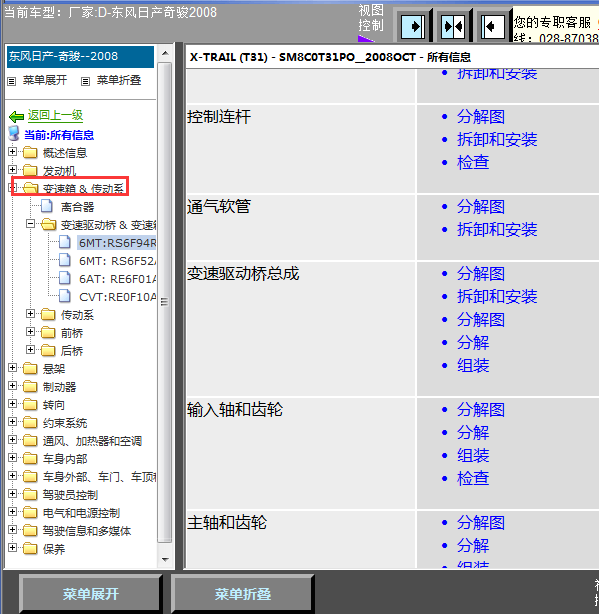The image size is (599, 614).
Task: Click the left-arrow view control icon
Action: [x=493, y=27]
